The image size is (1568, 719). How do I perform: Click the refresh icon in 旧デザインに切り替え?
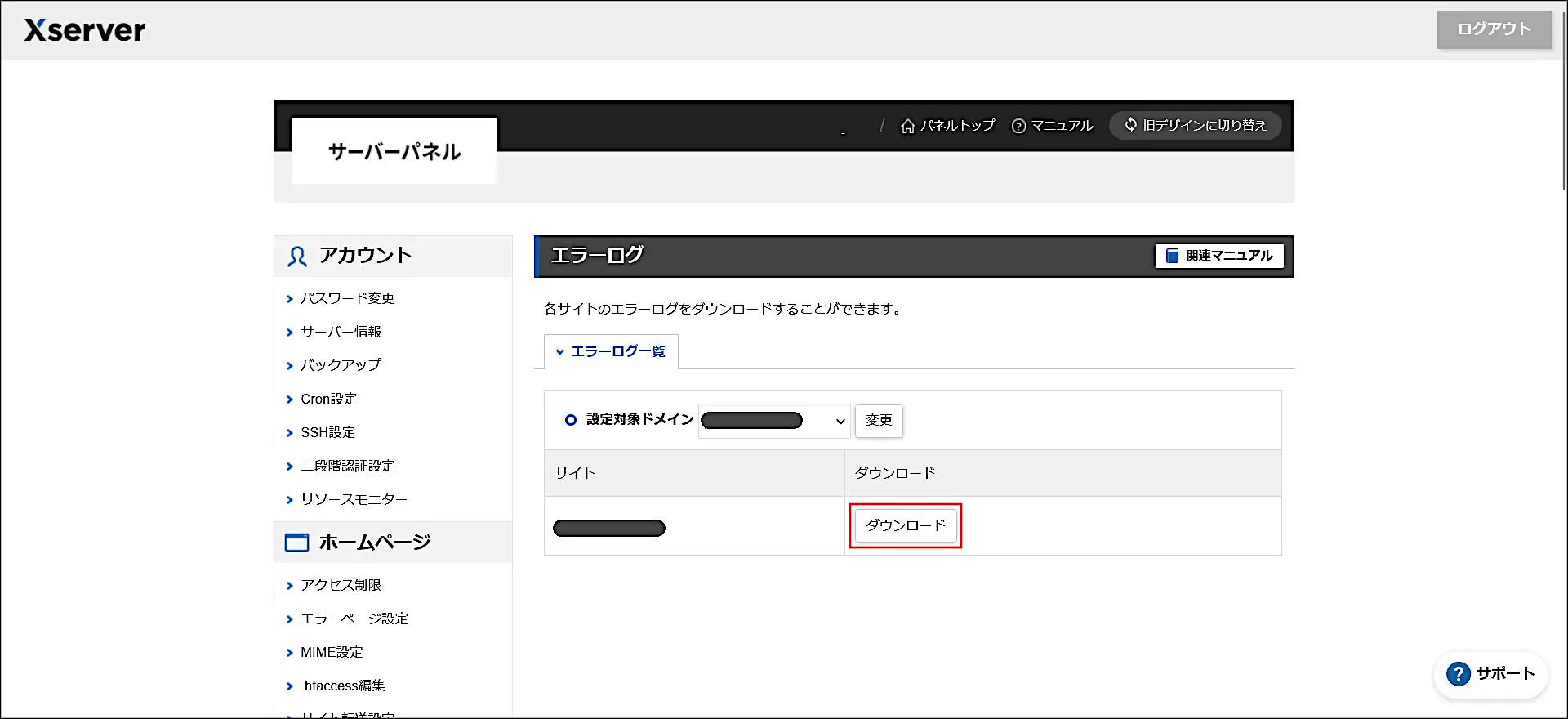(1131, 125)
